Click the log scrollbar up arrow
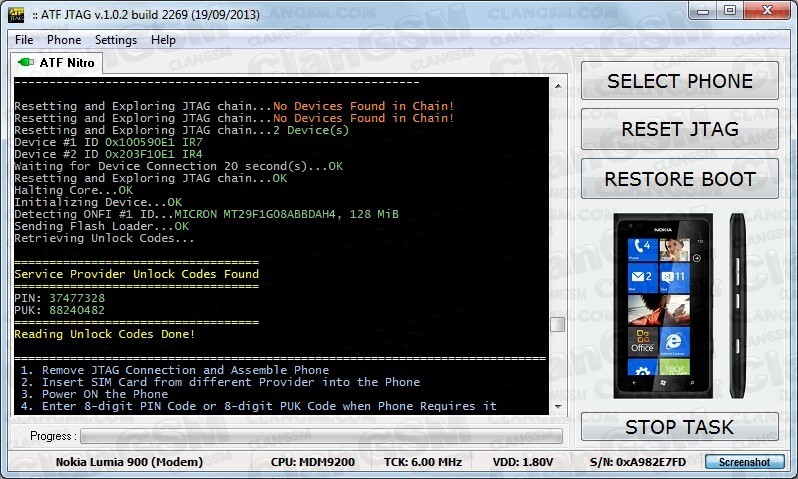 click(558, 86)
